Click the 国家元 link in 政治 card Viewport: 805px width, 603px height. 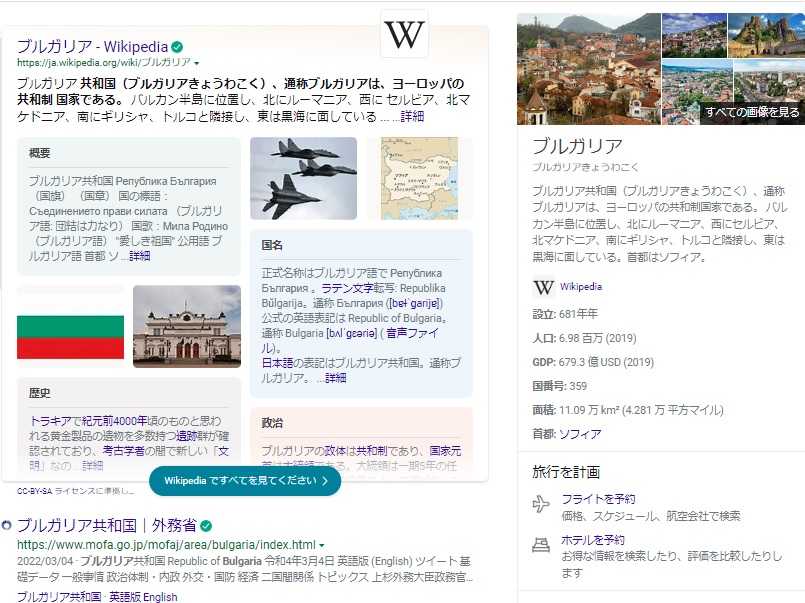coord(445,451)
